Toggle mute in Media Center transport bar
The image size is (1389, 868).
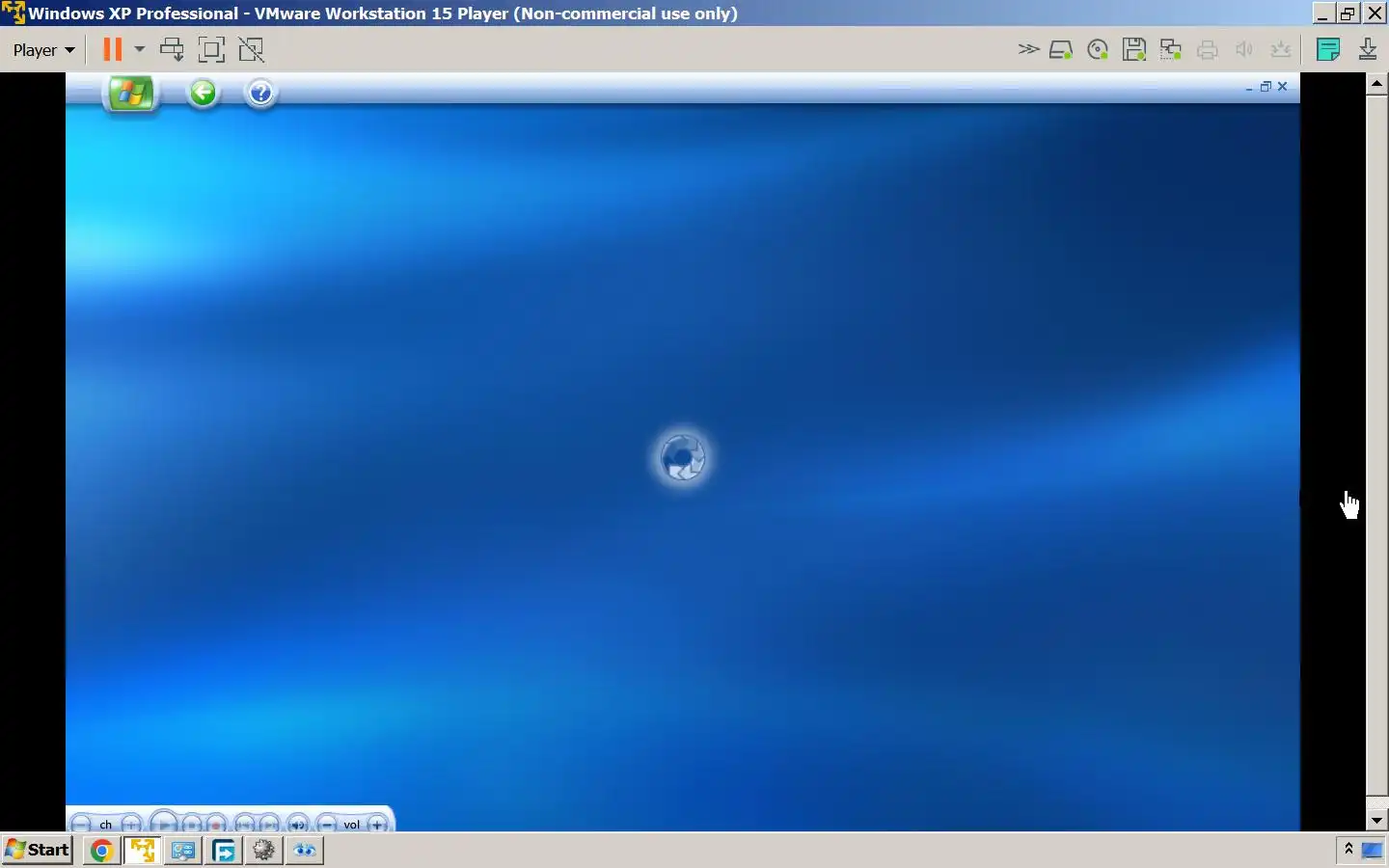tap(298, 825)
